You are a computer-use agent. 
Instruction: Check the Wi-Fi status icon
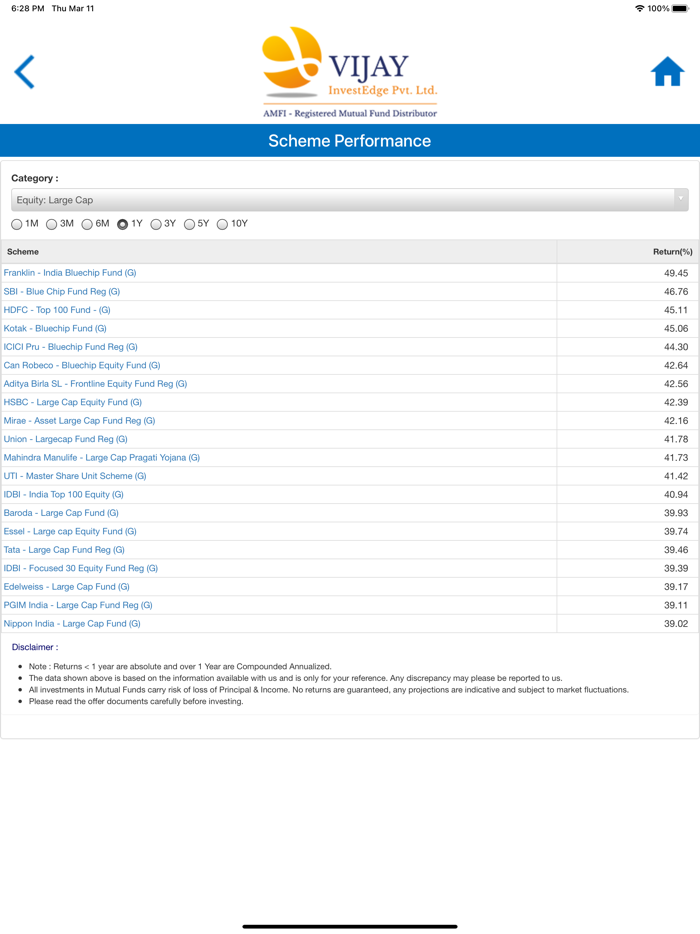(640, 8)
